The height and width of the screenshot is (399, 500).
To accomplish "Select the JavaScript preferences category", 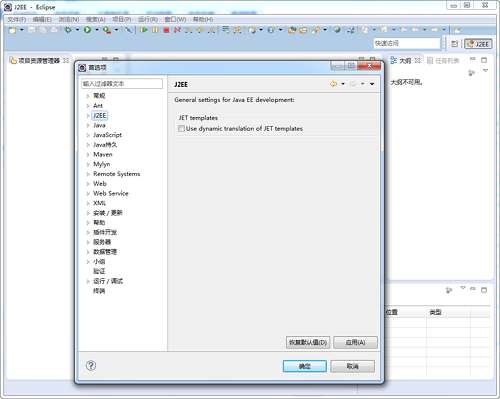I will tap(107, 135).
